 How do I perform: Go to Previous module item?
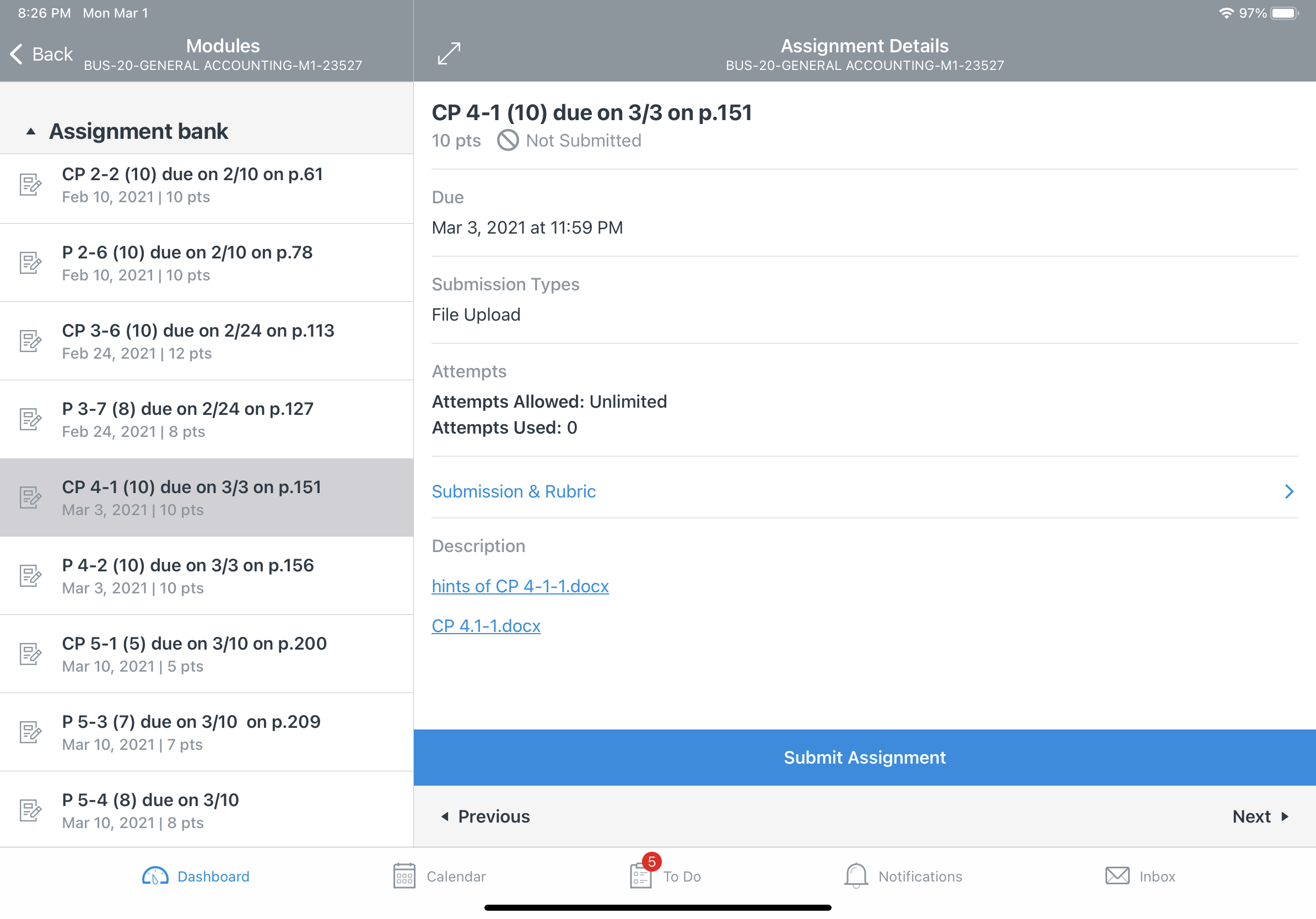click(x=486, y=816)
